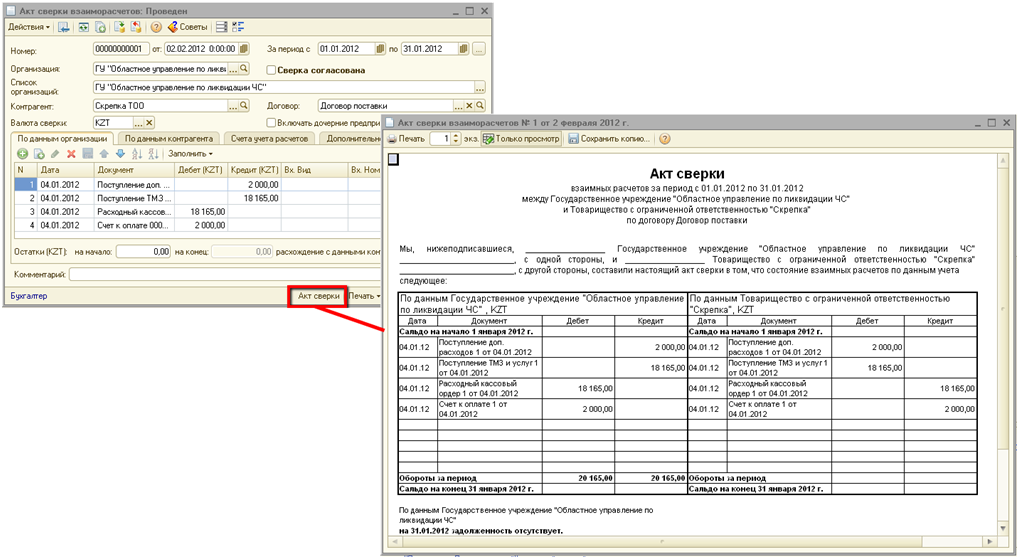Viewport: 1019px width, 559px height.
Task: Click Сохранить копию button in preview
Action: pyautogui.click(x=608, y=139)
